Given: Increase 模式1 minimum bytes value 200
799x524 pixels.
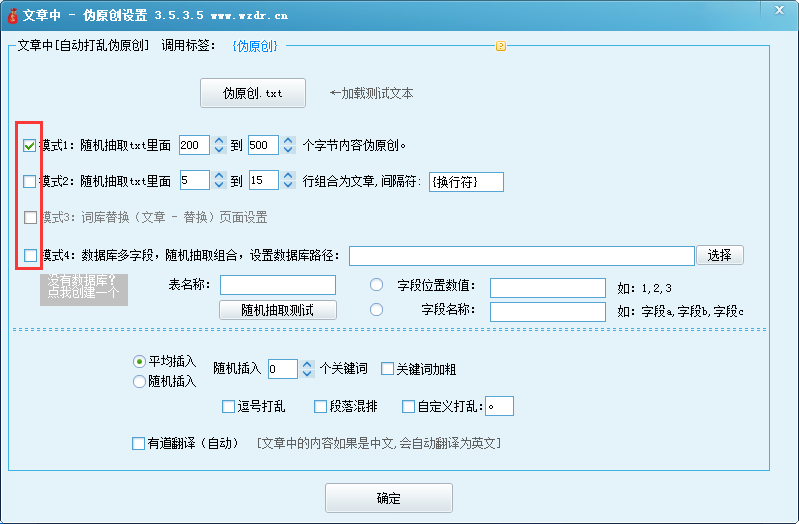Looking at the screenshot, I should click(x=219, y=141).
